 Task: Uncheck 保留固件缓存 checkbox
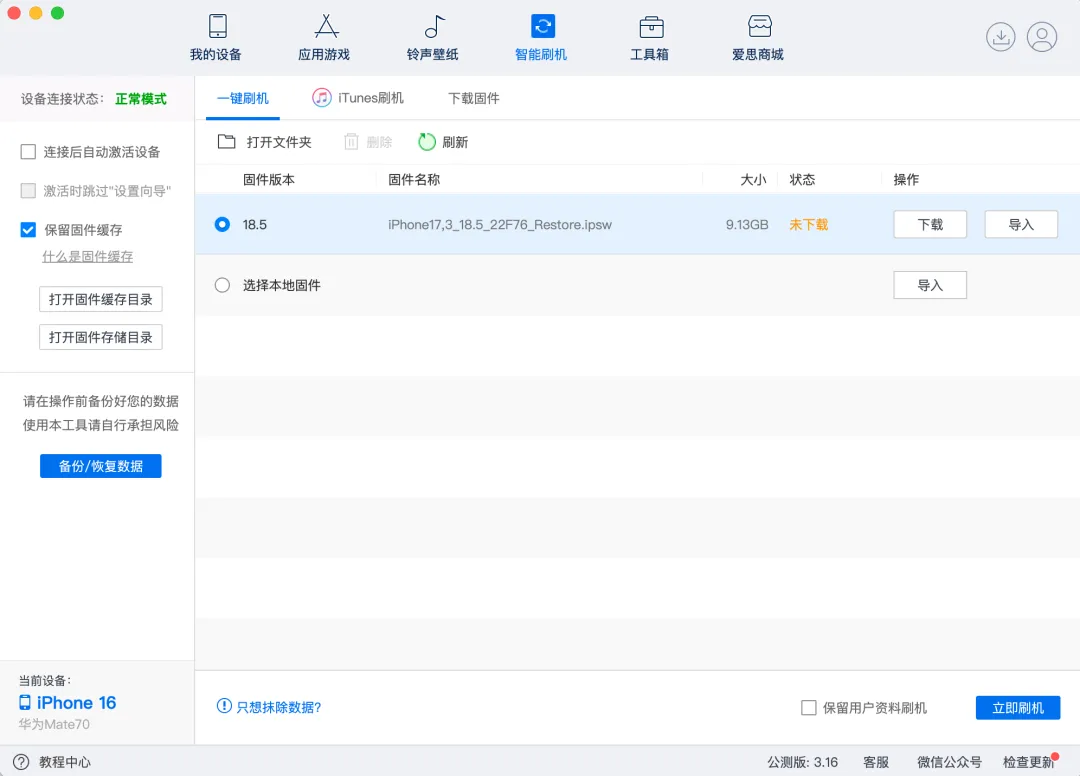pos(28,230)
